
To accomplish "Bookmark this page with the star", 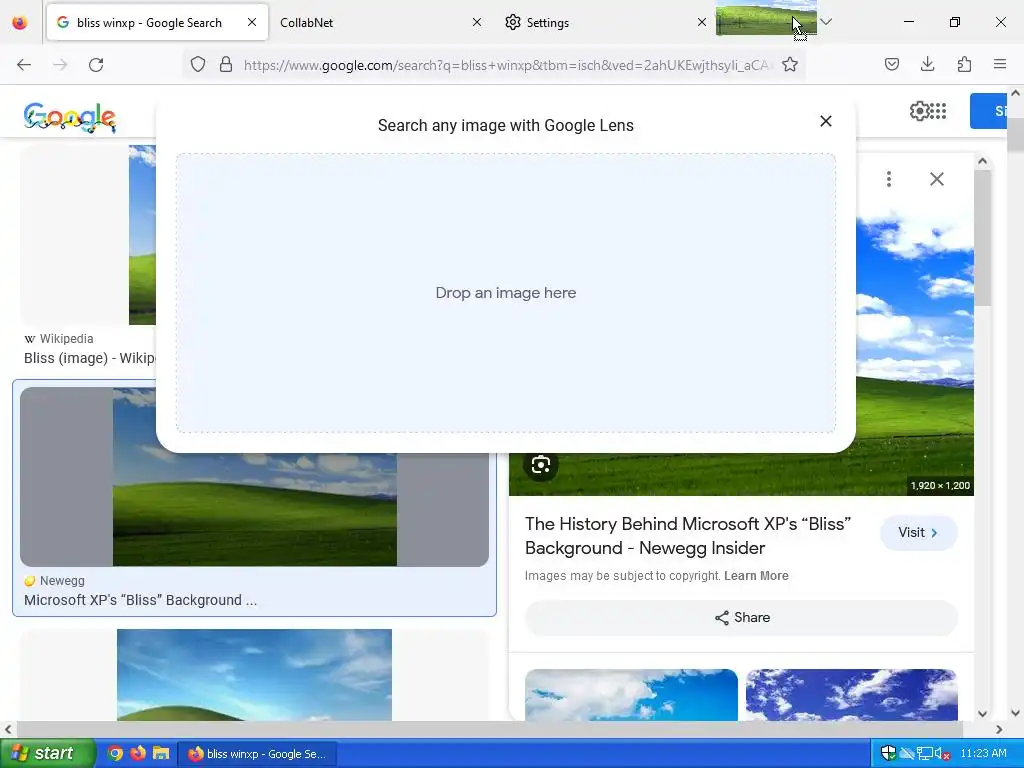I will [790, 64].
